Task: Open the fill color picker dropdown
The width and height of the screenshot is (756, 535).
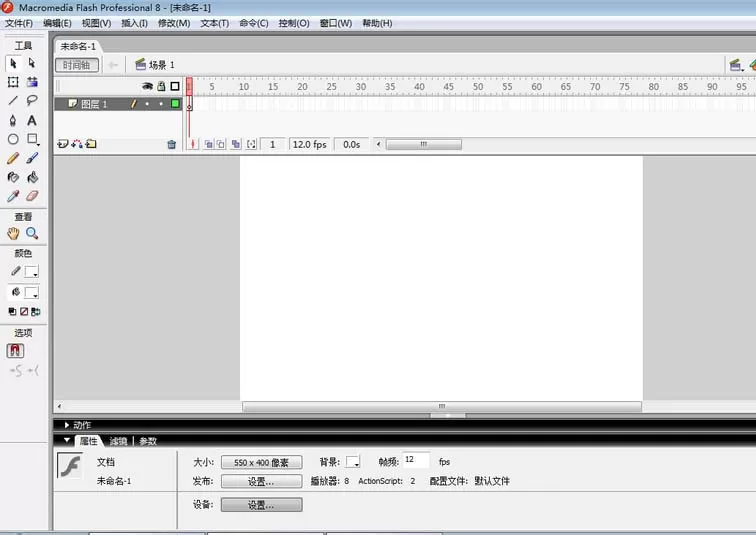Action: [x=32, y=293]
